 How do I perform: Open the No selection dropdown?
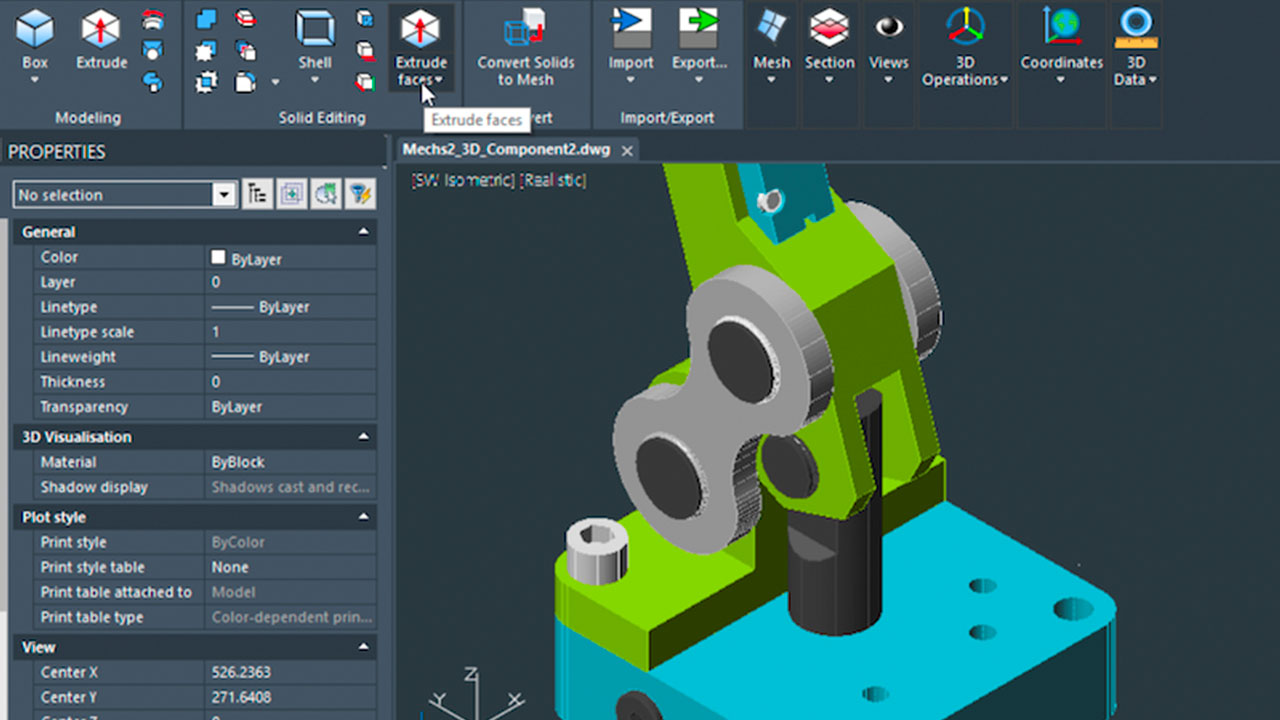point(225,195)
